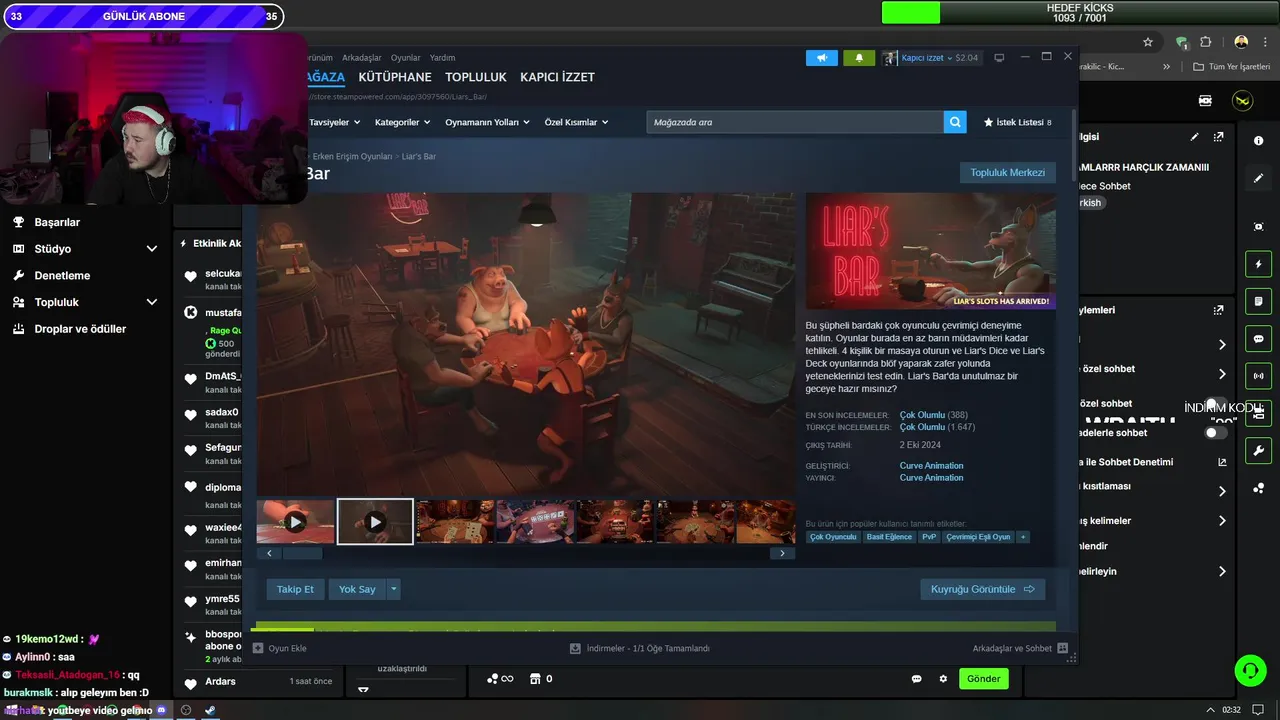Click the İndirmeler download status entry

640,648
